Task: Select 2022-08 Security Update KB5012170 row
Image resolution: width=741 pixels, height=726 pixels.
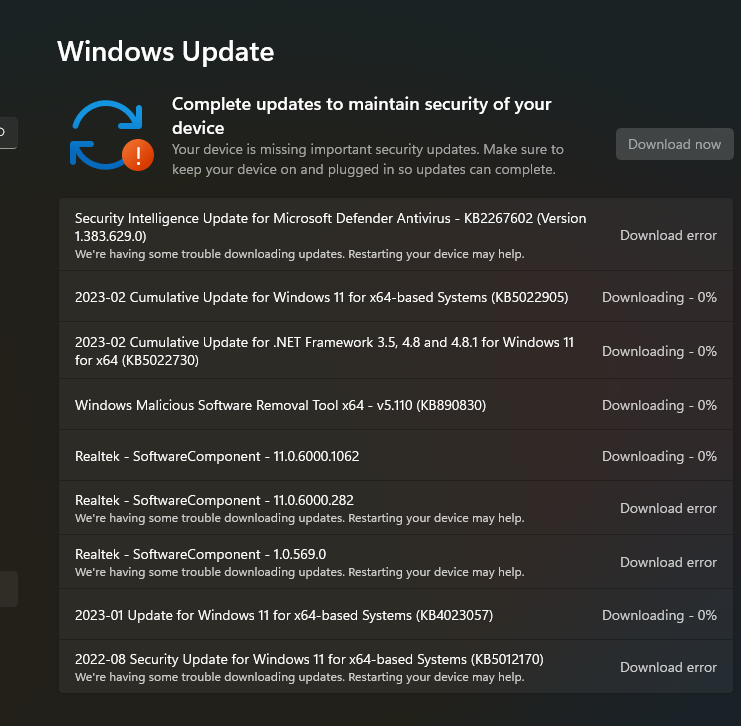Action: (396, 666)
